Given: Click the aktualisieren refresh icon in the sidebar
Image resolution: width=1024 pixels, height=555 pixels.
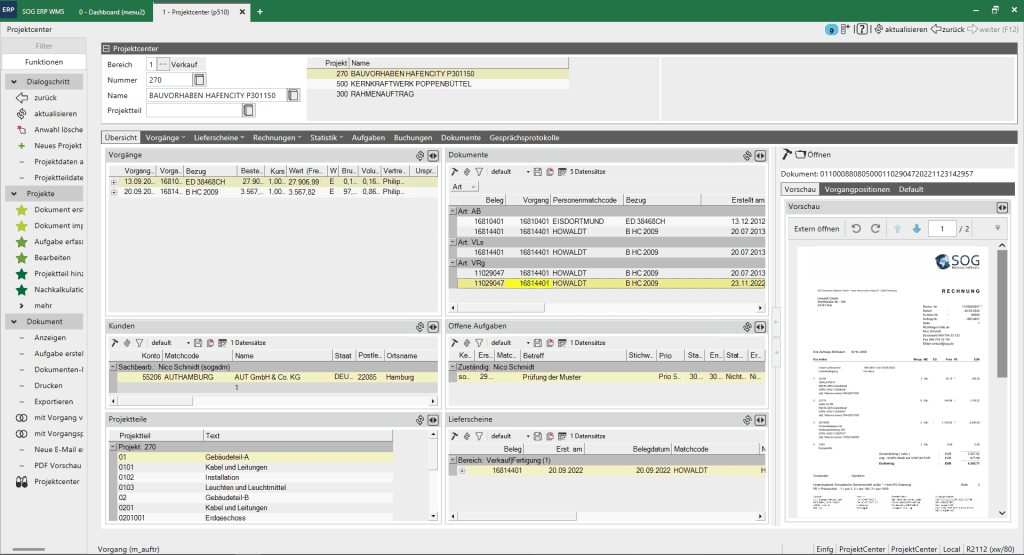Looking at the screenshot, I should [22, 114].
